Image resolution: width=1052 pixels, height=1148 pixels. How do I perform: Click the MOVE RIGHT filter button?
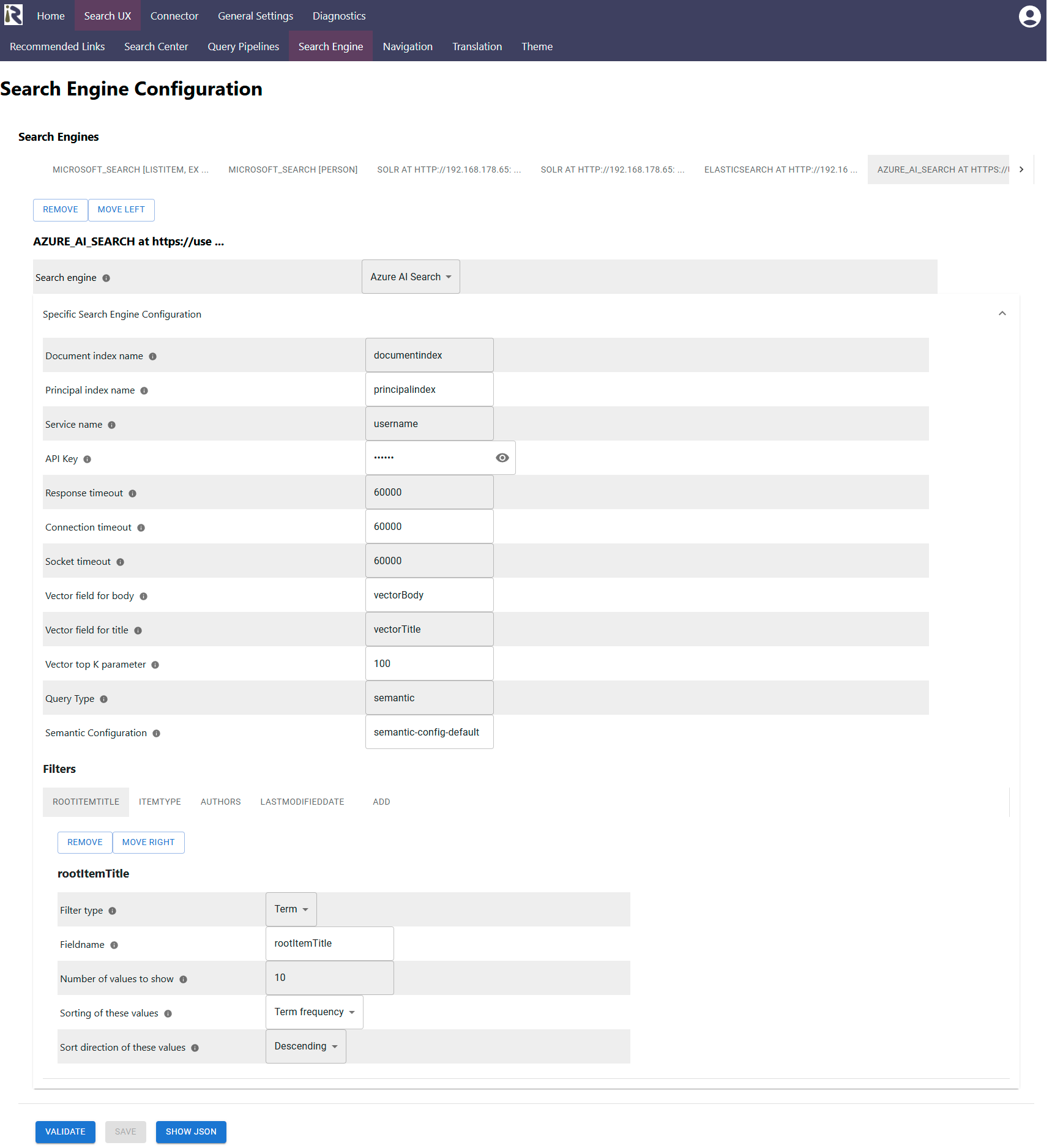[x=149, y=843]
